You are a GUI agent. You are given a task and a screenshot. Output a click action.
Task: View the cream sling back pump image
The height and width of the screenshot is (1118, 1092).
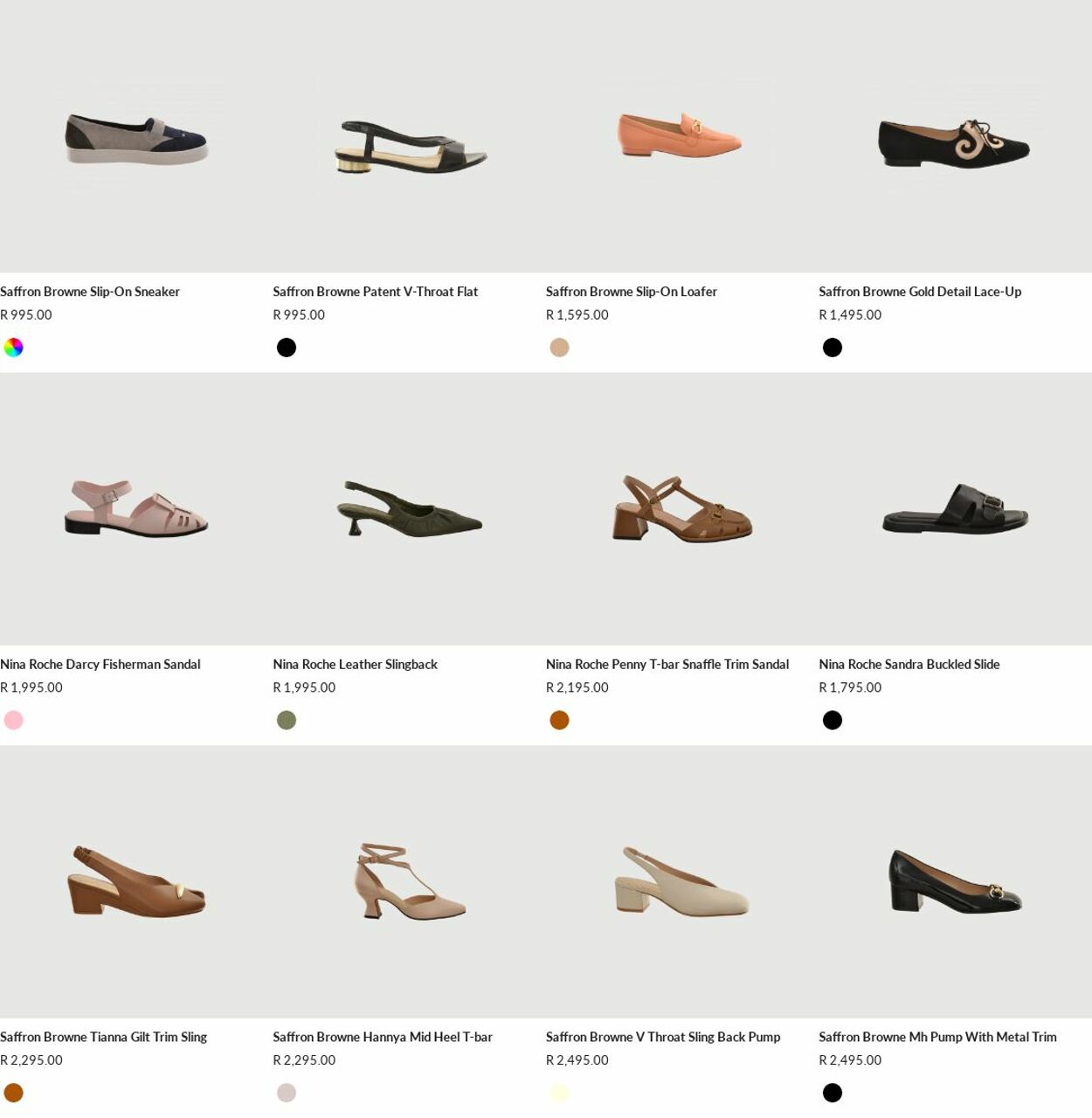pos(682,882)
